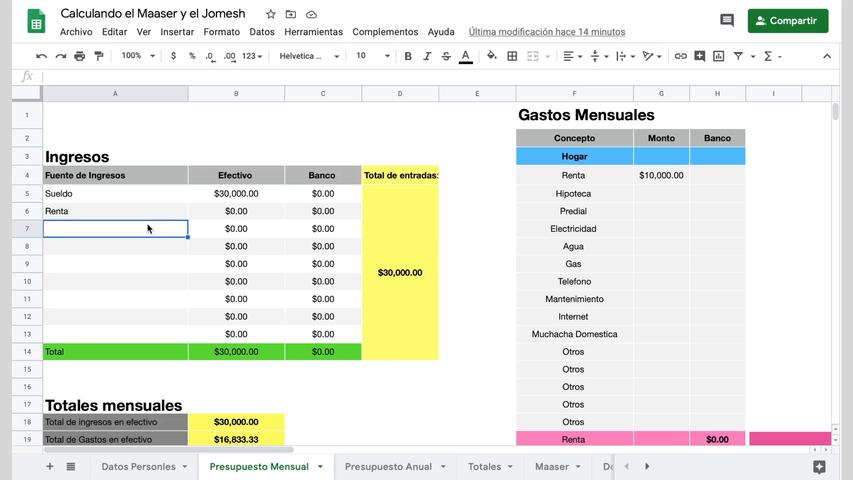Screen dimensions: 853x480
Task: Click the Compartir button
Action: tap(788, 21)
